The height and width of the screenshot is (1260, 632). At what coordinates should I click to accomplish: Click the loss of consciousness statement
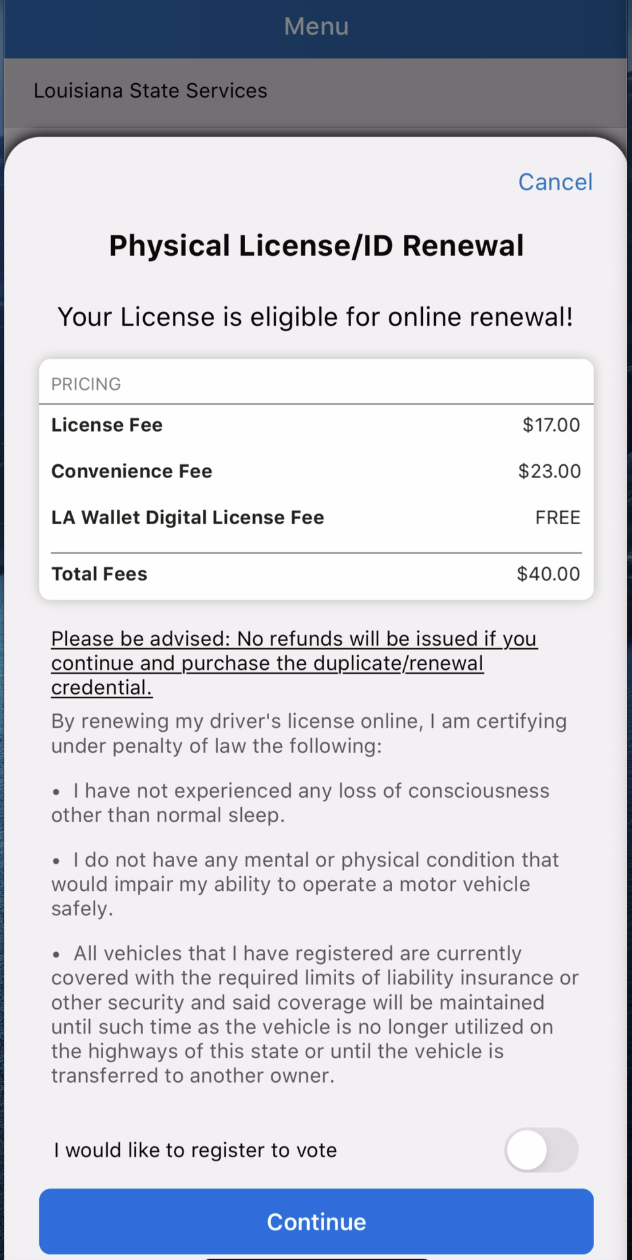pyautogui.click(x=300, y=803)
